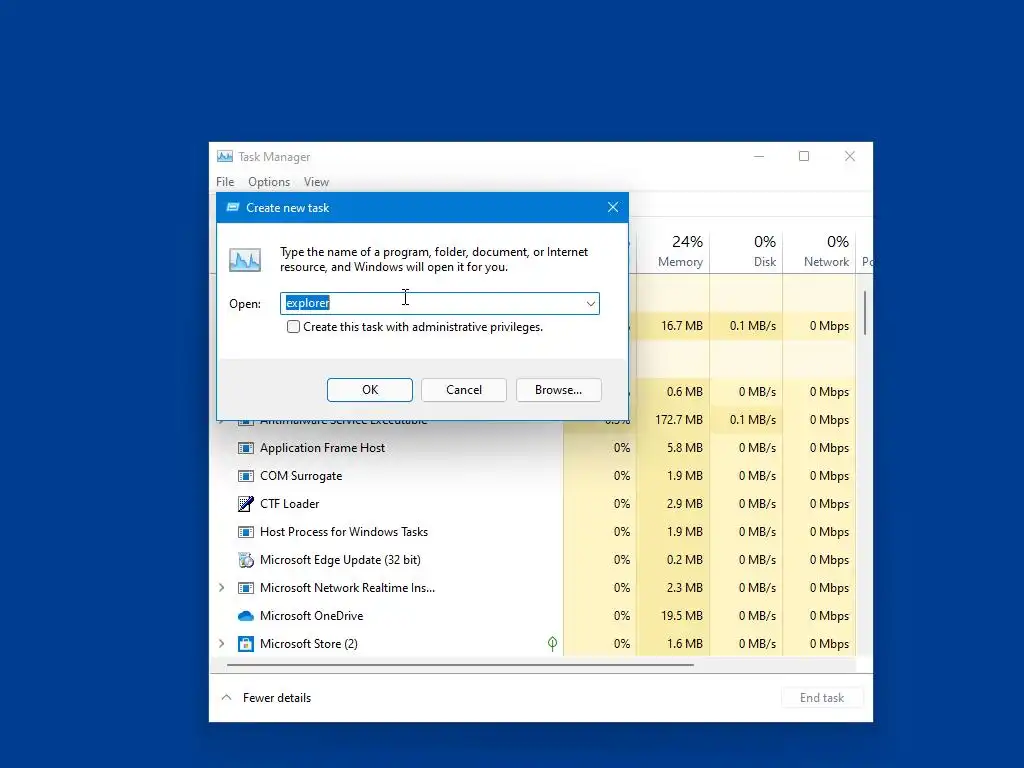1024x768 pixels.
Task: Click the End task button
Action: tap(822, 697)
